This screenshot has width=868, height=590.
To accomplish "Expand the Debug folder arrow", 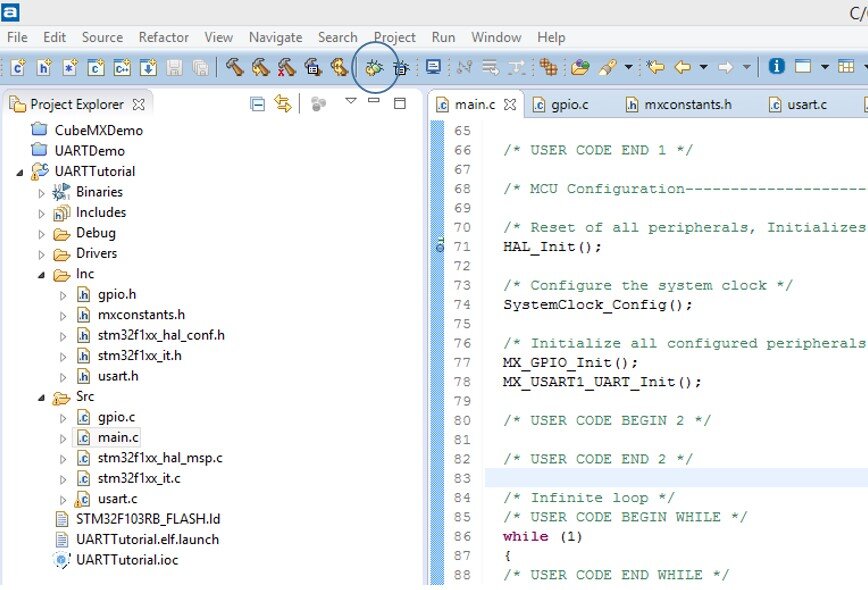I will tap(42, 234).
